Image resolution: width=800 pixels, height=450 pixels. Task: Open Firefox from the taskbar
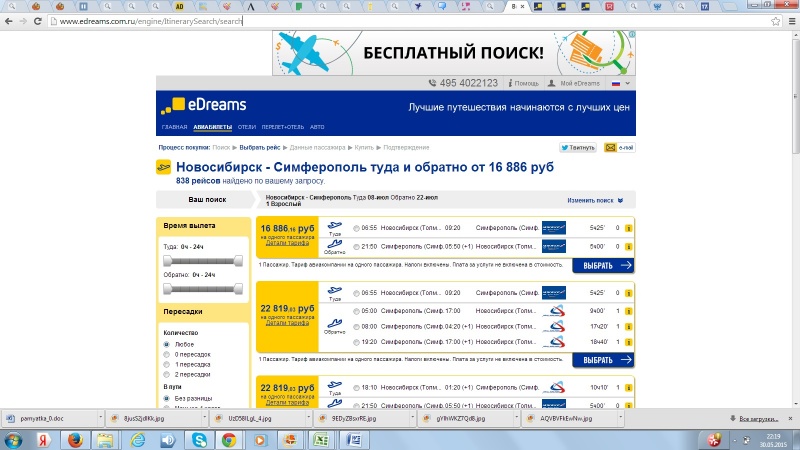point(74,439)
